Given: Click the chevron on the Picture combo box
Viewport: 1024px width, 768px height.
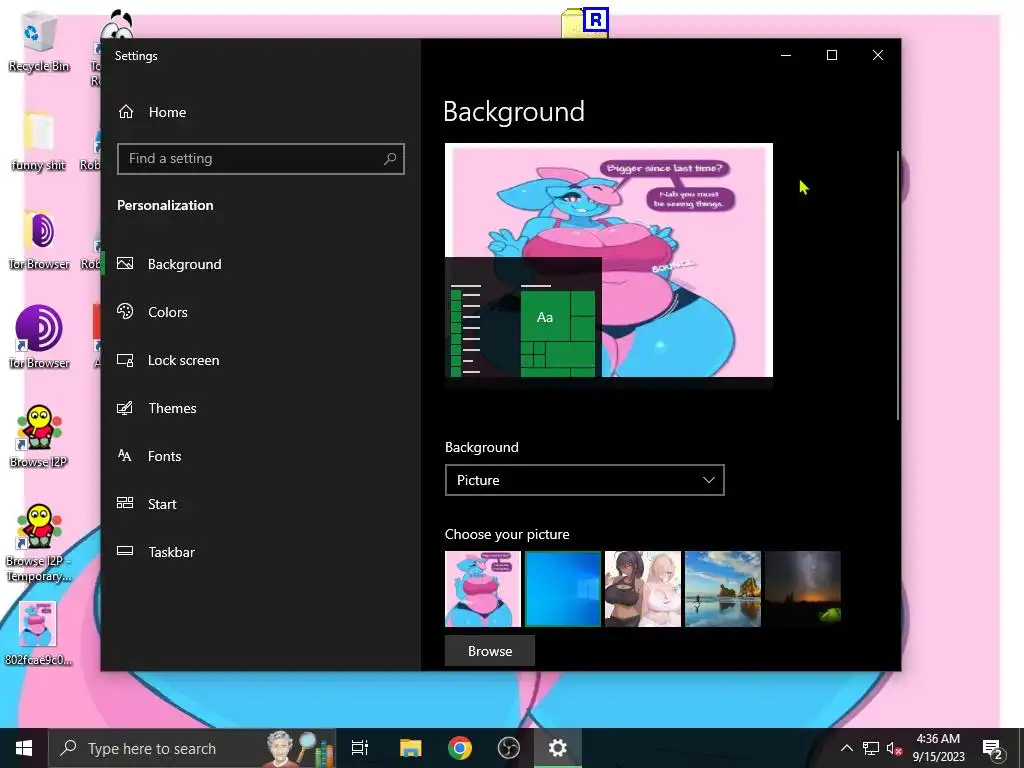Looking at the screenshot, I should click(709, 480).
